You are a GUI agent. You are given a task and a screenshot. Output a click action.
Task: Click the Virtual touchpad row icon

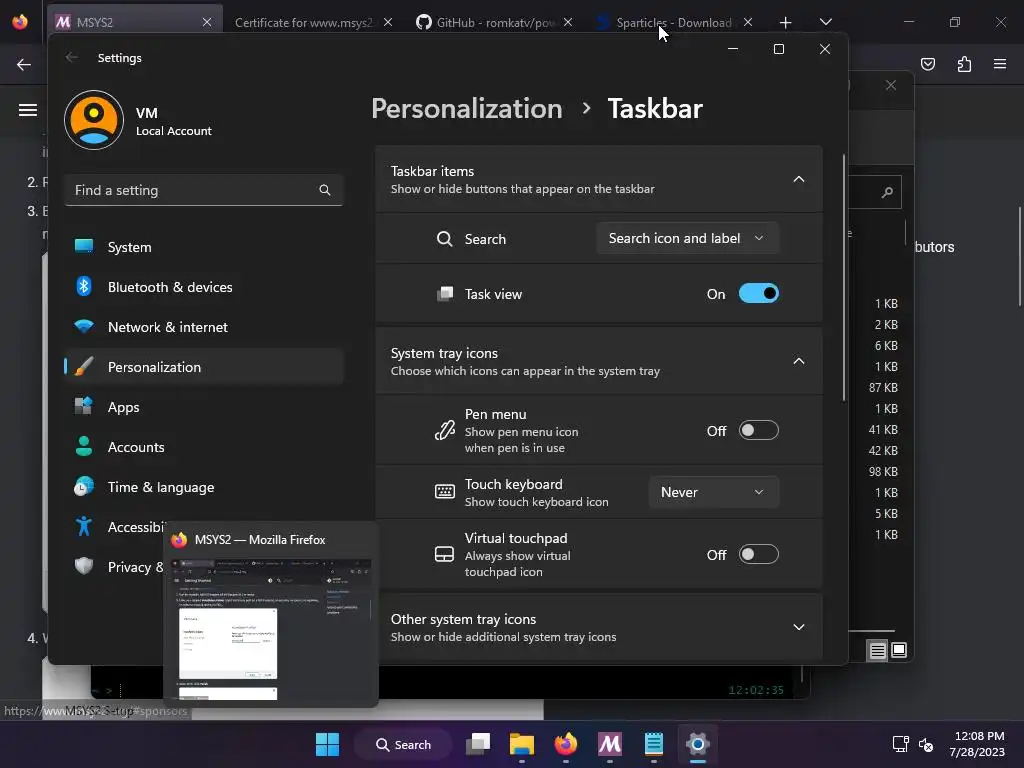tap(445, 554)
